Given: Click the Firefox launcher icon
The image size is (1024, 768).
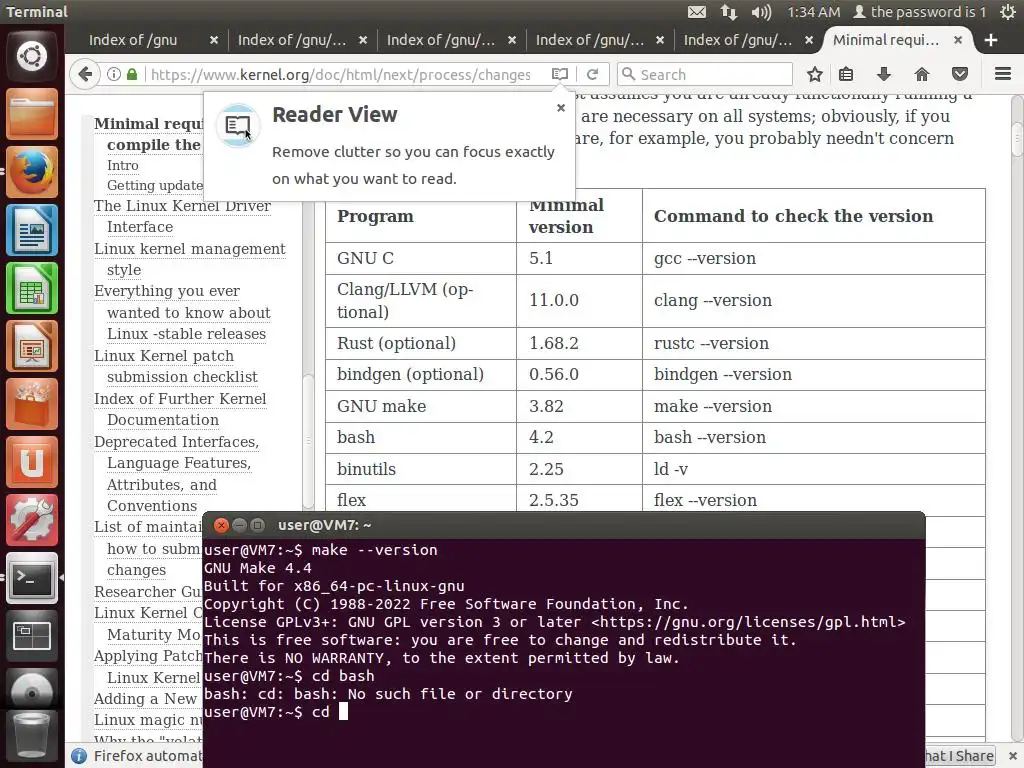Looking at the screenshot, I should tap(31, 172).
